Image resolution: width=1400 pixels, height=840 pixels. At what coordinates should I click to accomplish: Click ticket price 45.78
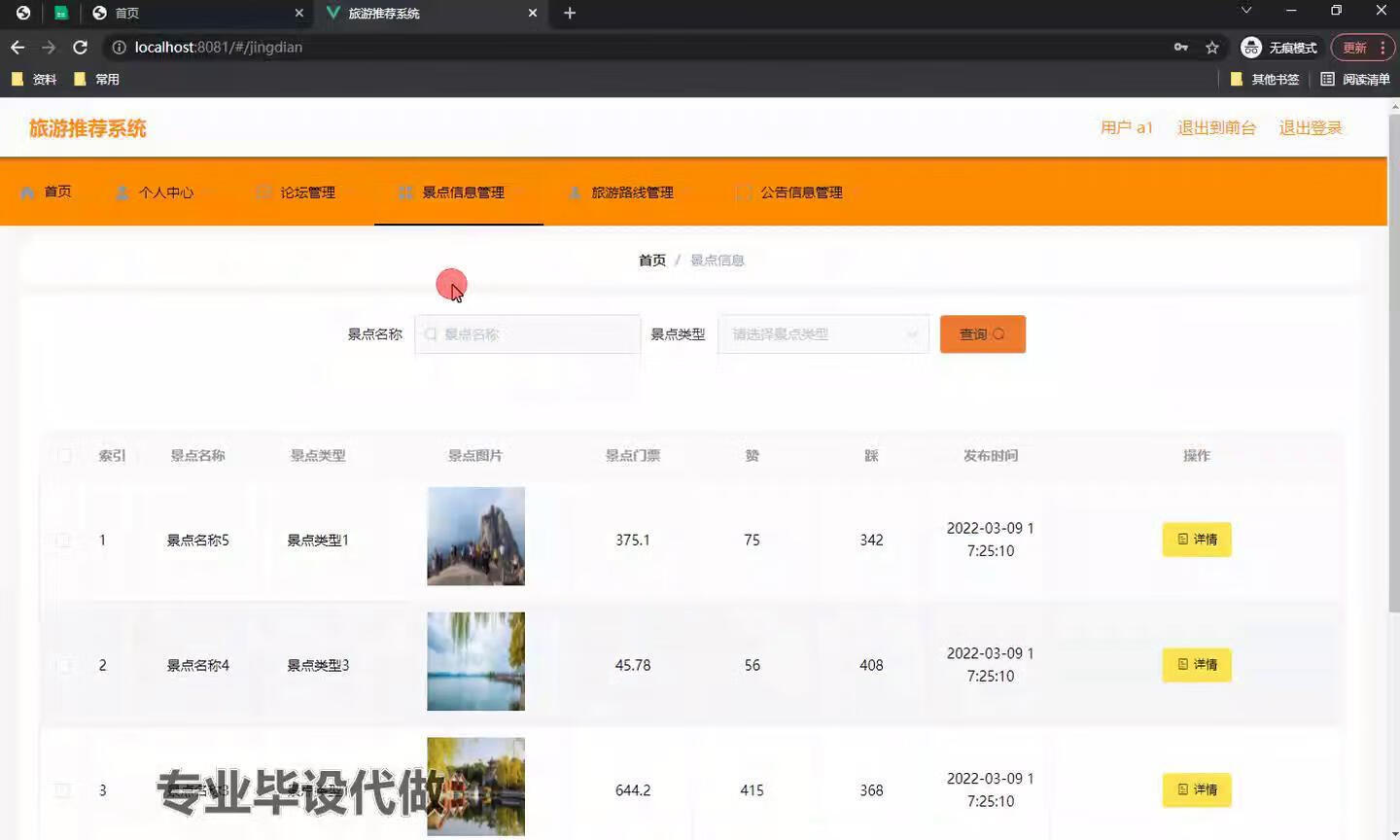633,665
